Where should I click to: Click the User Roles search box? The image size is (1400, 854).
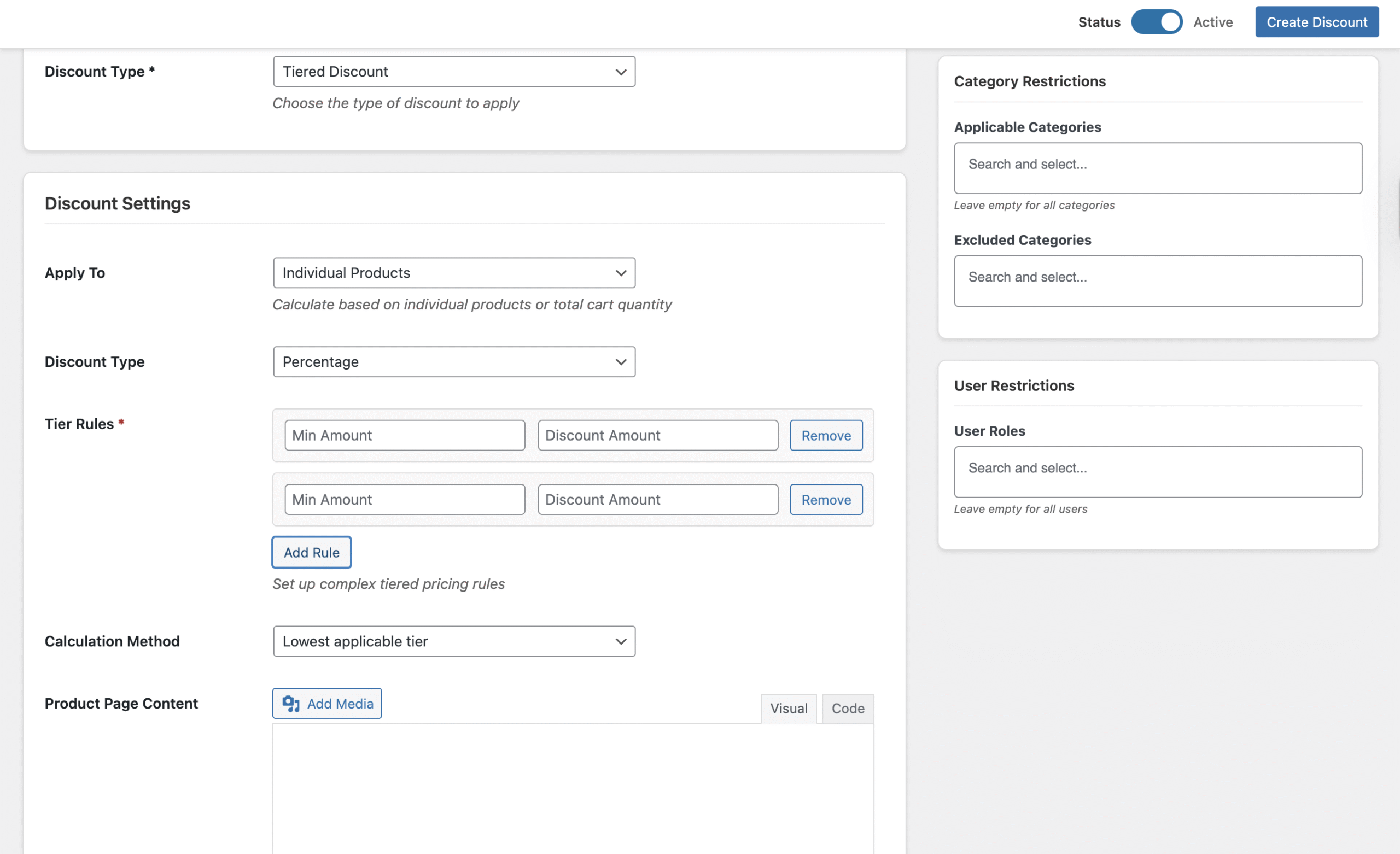click(x=1157, y=472)
